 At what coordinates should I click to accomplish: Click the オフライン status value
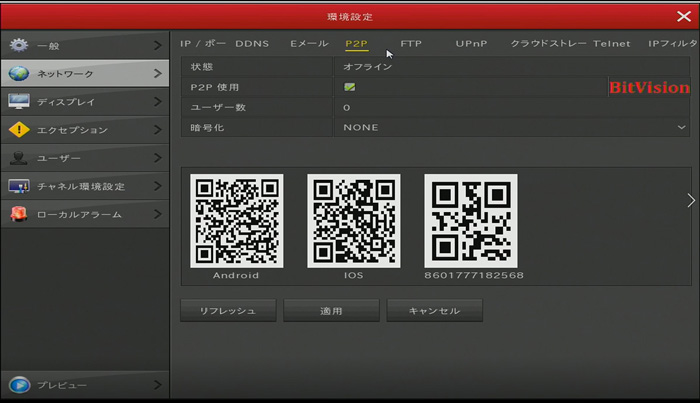click(x=367, y=66)
